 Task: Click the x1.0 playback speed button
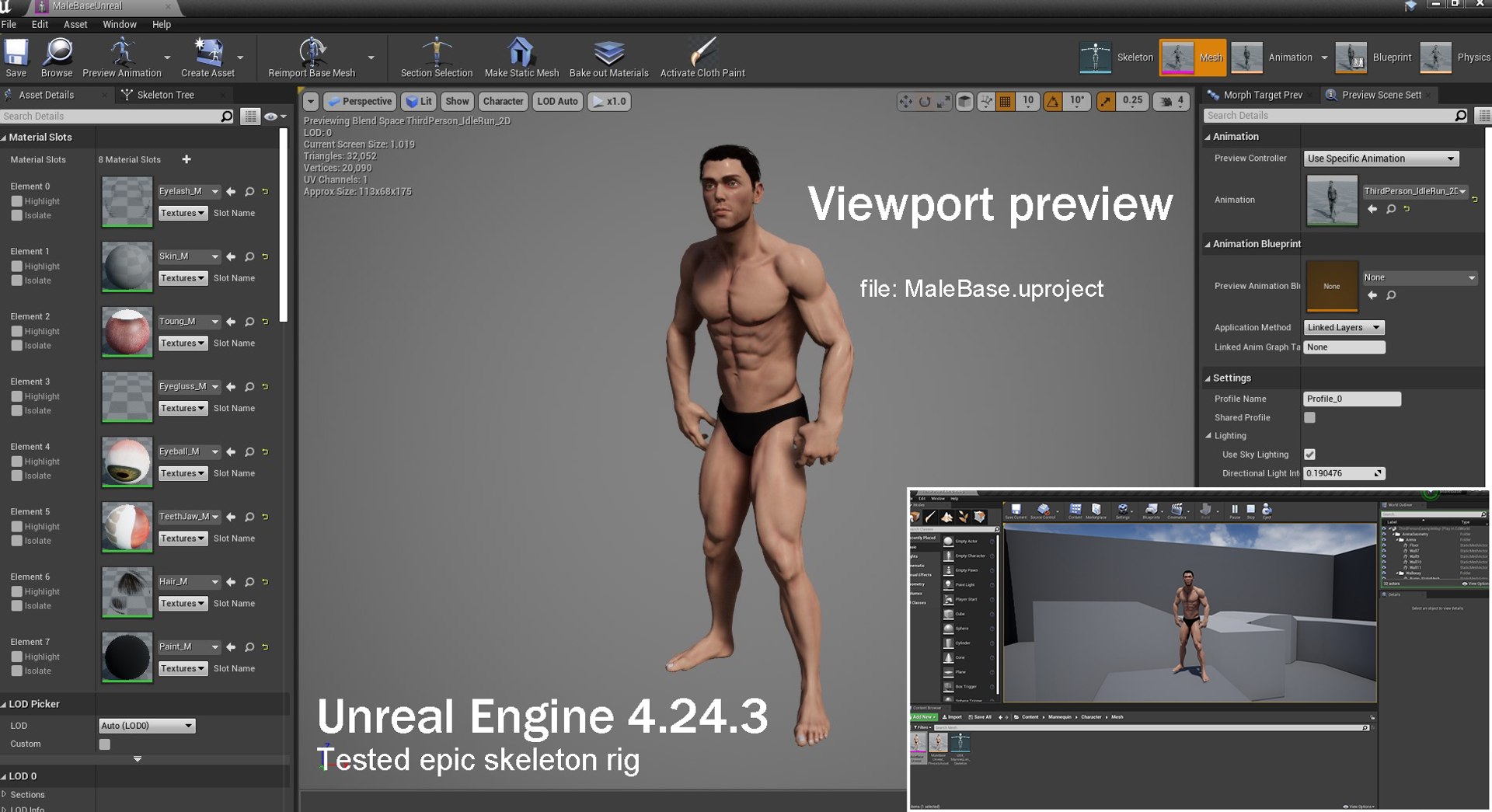point(609,101)
